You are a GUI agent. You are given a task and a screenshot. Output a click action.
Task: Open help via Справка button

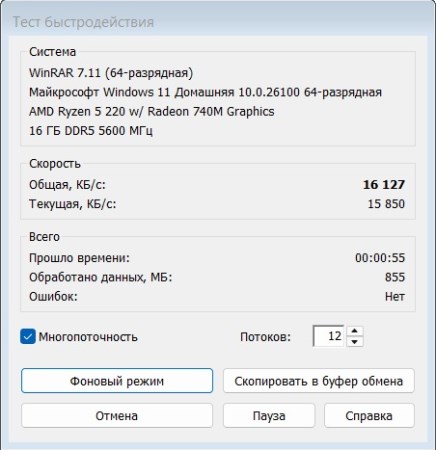[369, 416]
